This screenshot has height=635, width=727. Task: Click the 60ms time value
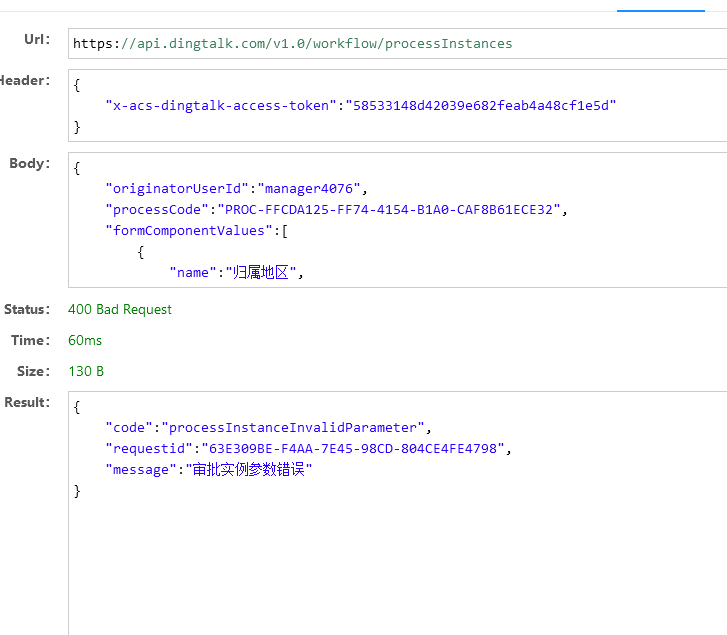(85, 340)
